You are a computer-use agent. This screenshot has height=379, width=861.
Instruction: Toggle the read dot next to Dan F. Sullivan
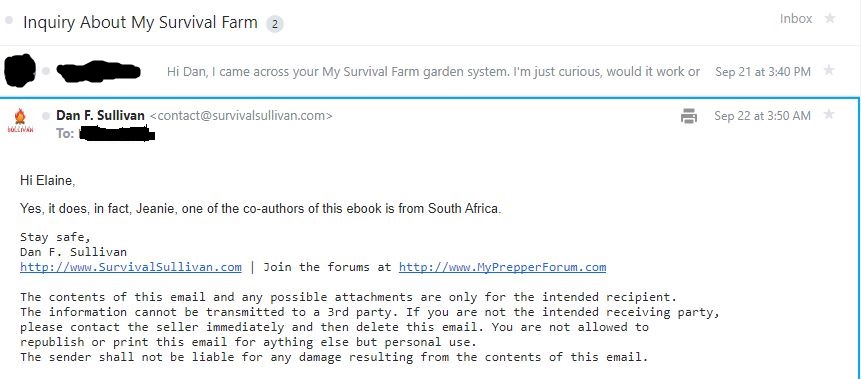tap(46, 115)
